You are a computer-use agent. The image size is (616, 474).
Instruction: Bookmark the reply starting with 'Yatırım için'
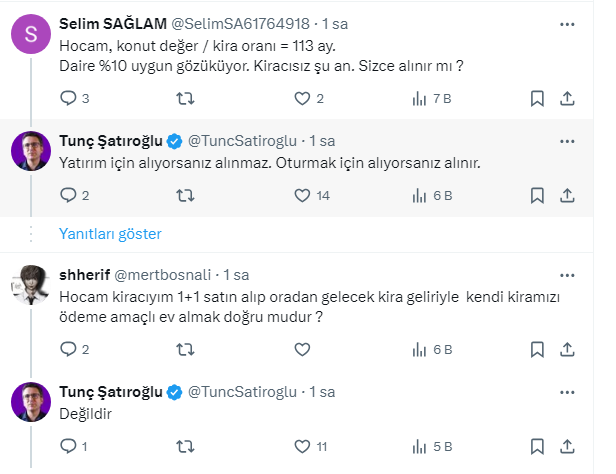[x=537, y=196]
